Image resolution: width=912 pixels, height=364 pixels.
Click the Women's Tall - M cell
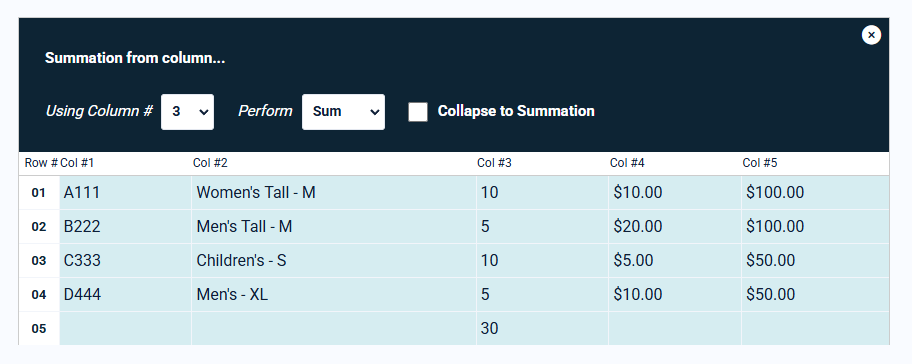(334, 192)
